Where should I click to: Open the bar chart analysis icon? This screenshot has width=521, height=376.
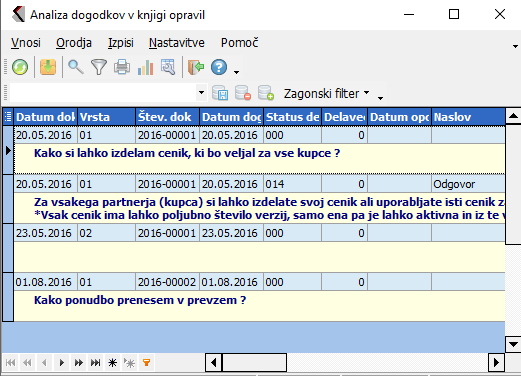pyautogui.click(x=145, y=67)
